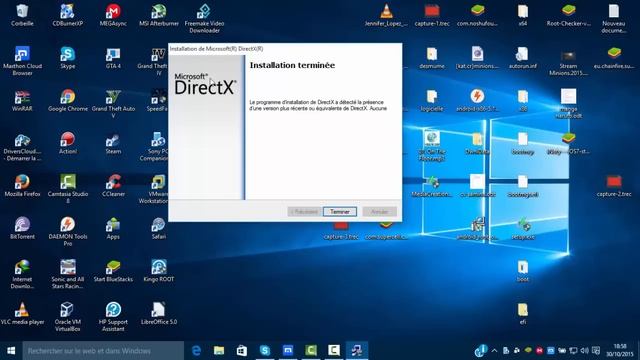Select the Steam desktop icon
Screen dimensions: 640x360
113,143
